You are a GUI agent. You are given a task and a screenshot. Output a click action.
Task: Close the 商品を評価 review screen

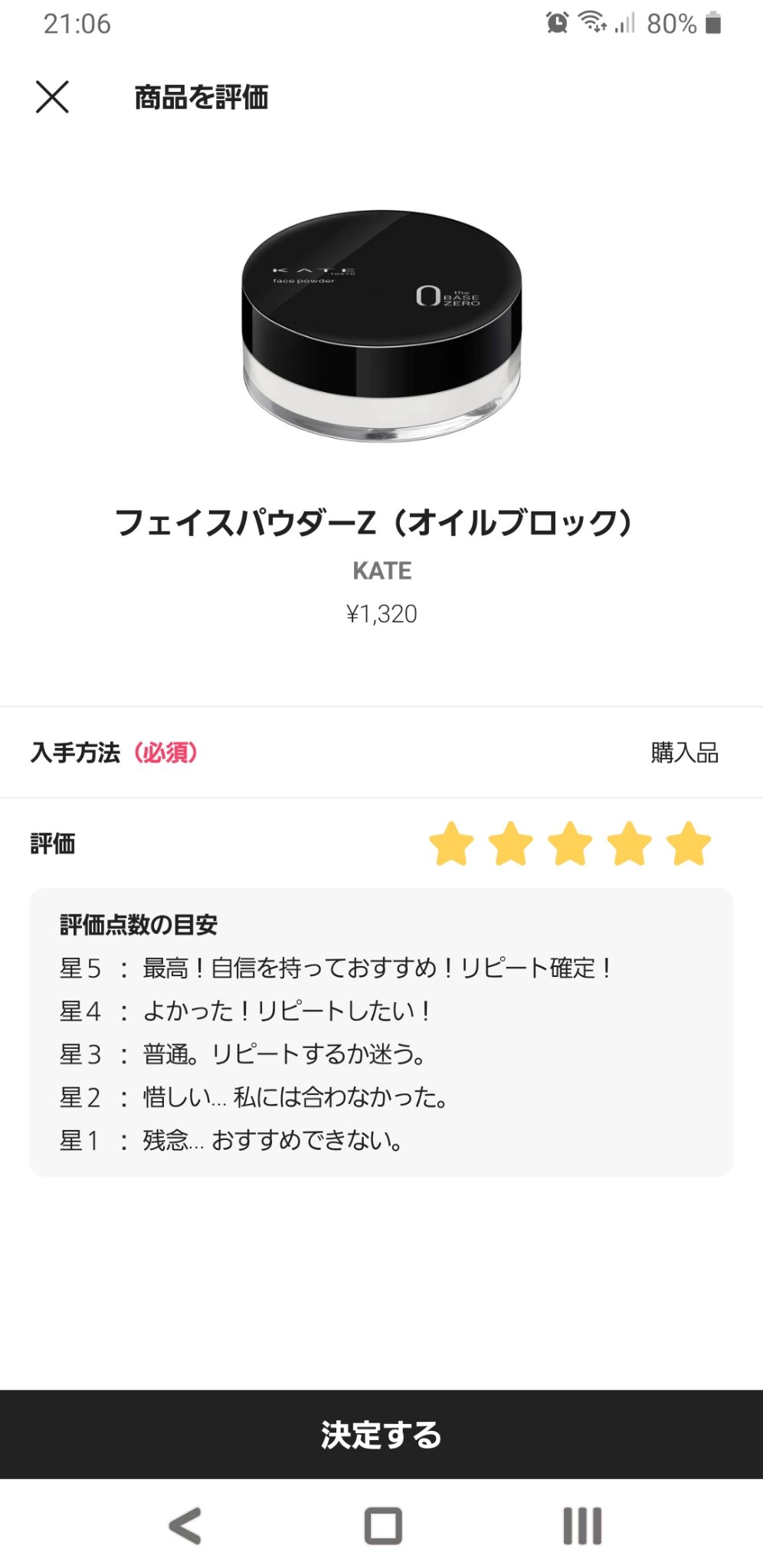[52, 97]
